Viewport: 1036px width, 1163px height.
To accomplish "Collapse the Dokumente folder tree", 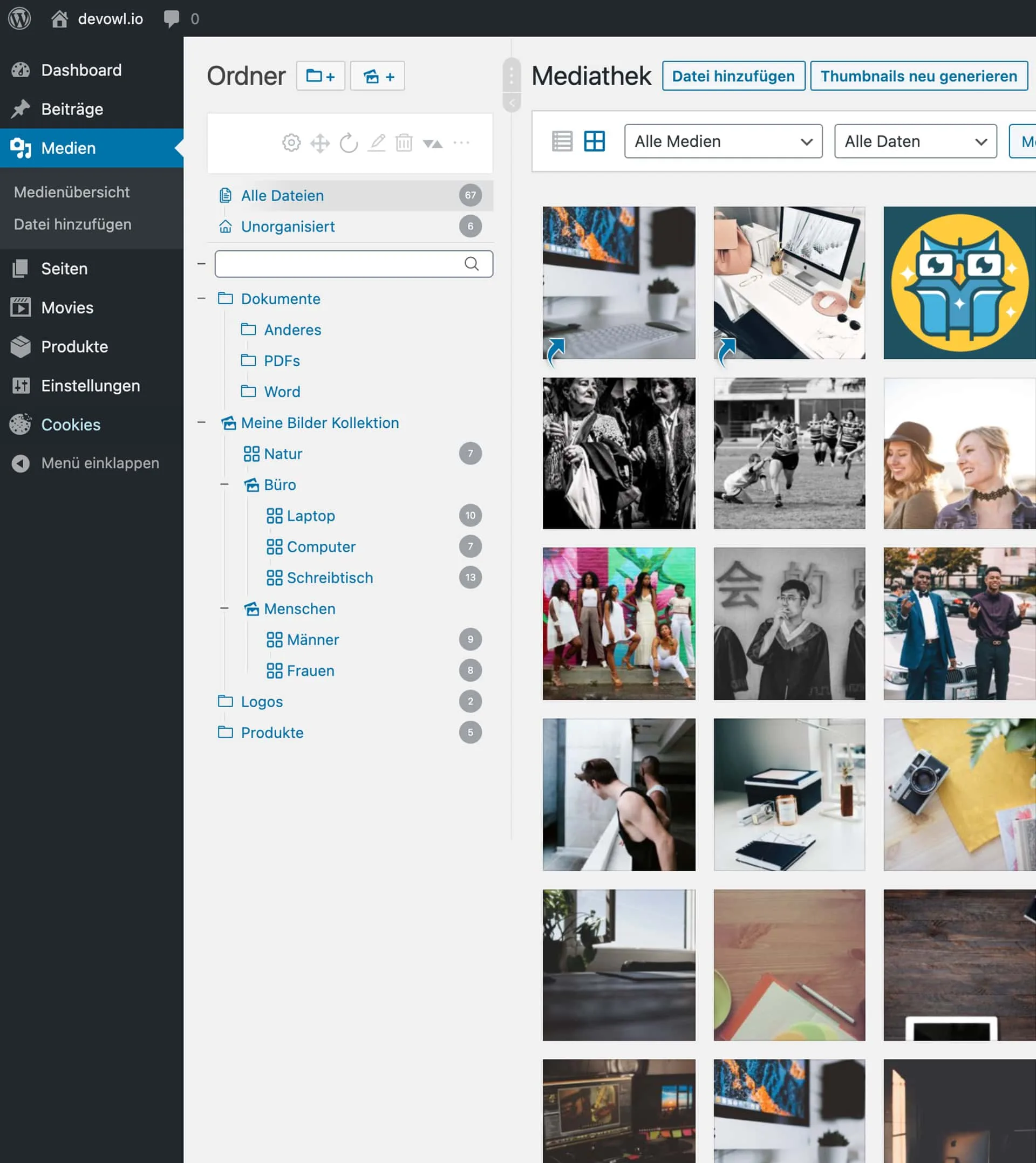I will [x=201, y=299].
